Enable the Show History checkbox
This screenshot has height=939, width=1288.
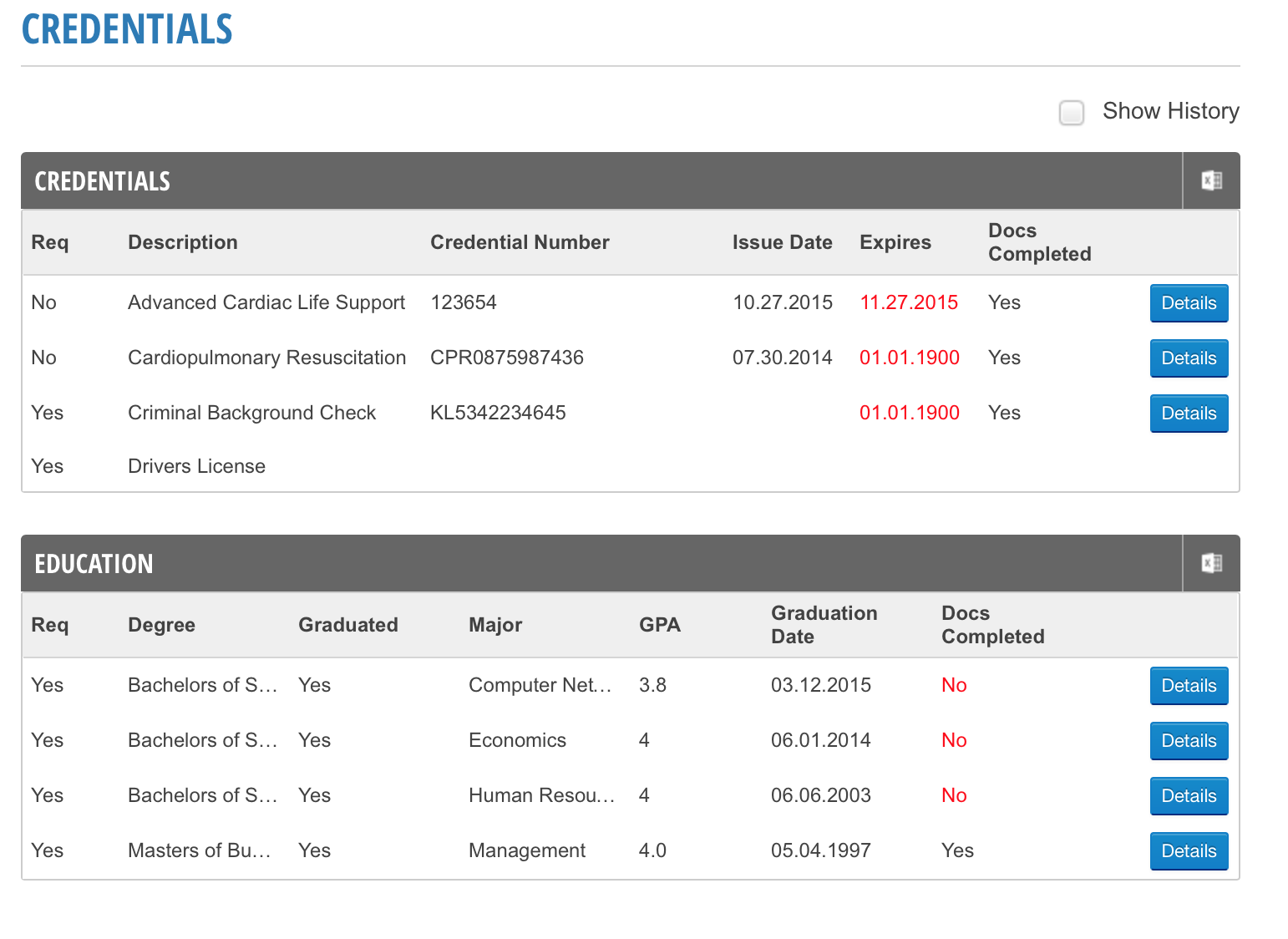point(1072,112)
